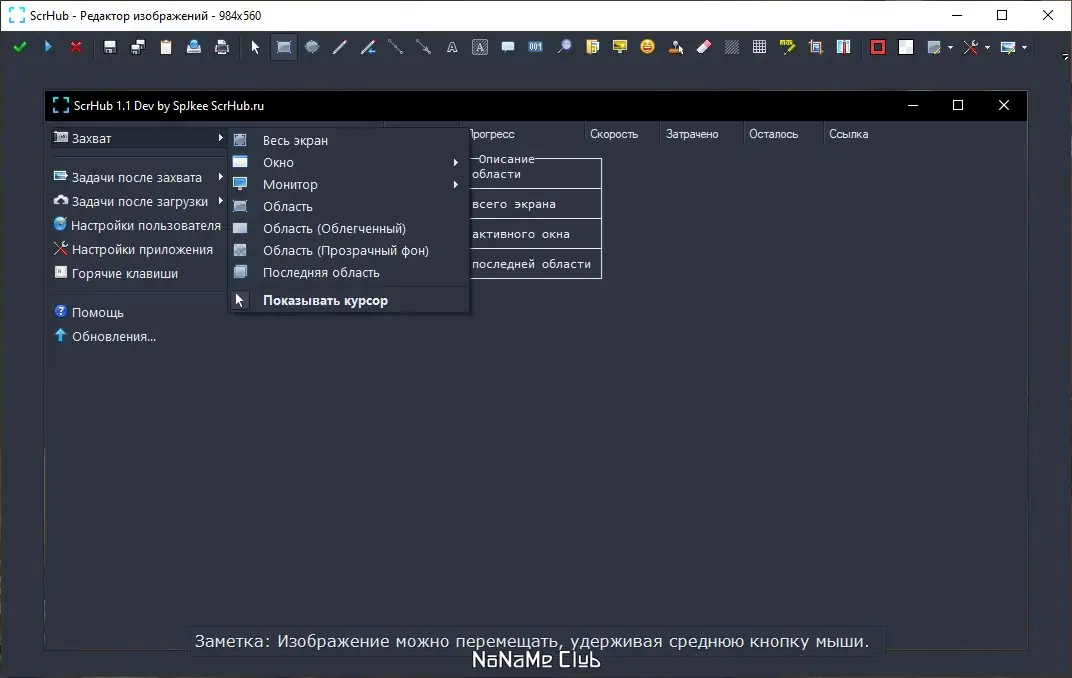Copy the image to clipboard via clipboard icon
The image size is (1072, 678).
165,47
